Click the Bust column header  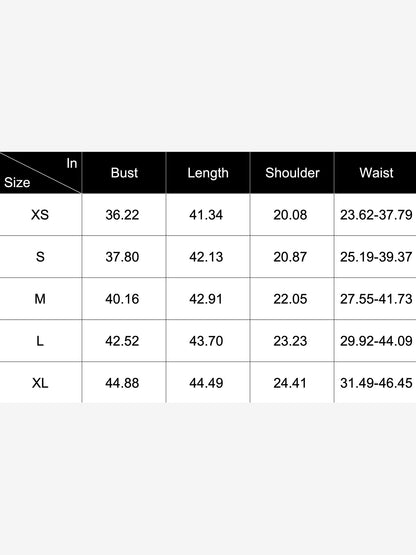click(124, 173)
